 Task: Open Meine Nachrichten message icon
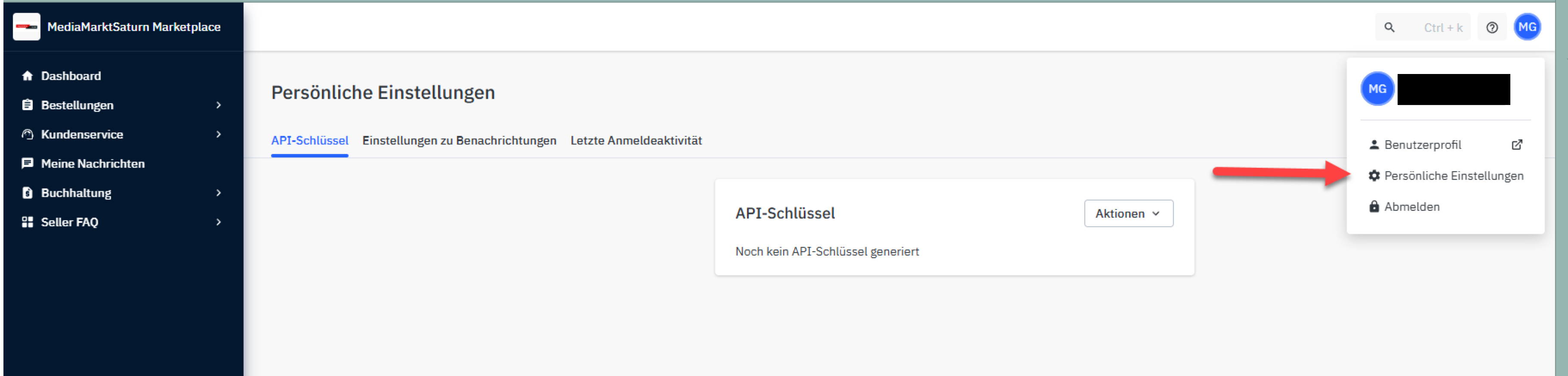click(28, 163)
